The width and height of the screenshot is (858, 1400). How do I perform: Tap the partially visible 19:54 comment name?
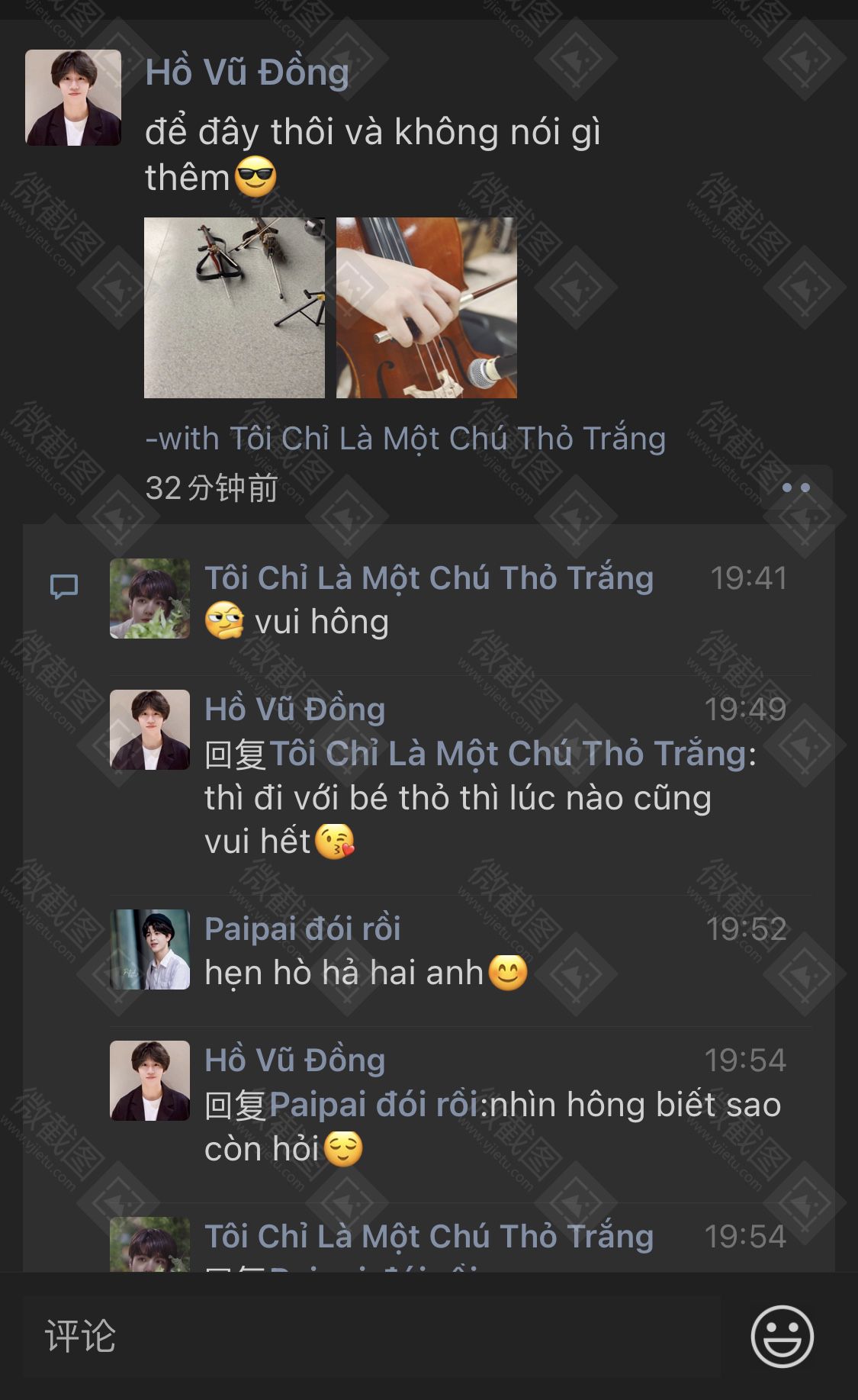[429, 1236]
